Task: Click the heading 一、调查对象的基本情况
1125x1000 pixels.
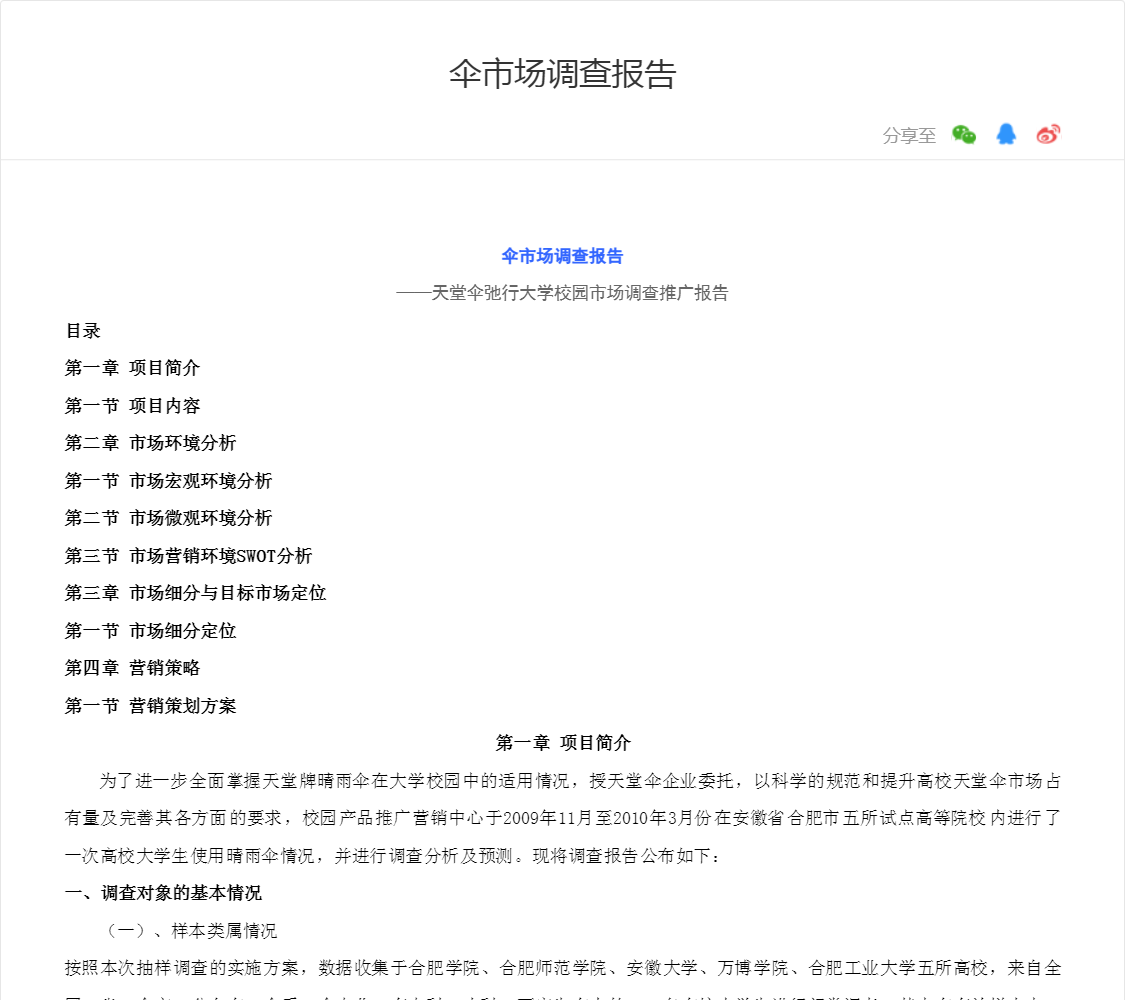Action: click(164, 893)
